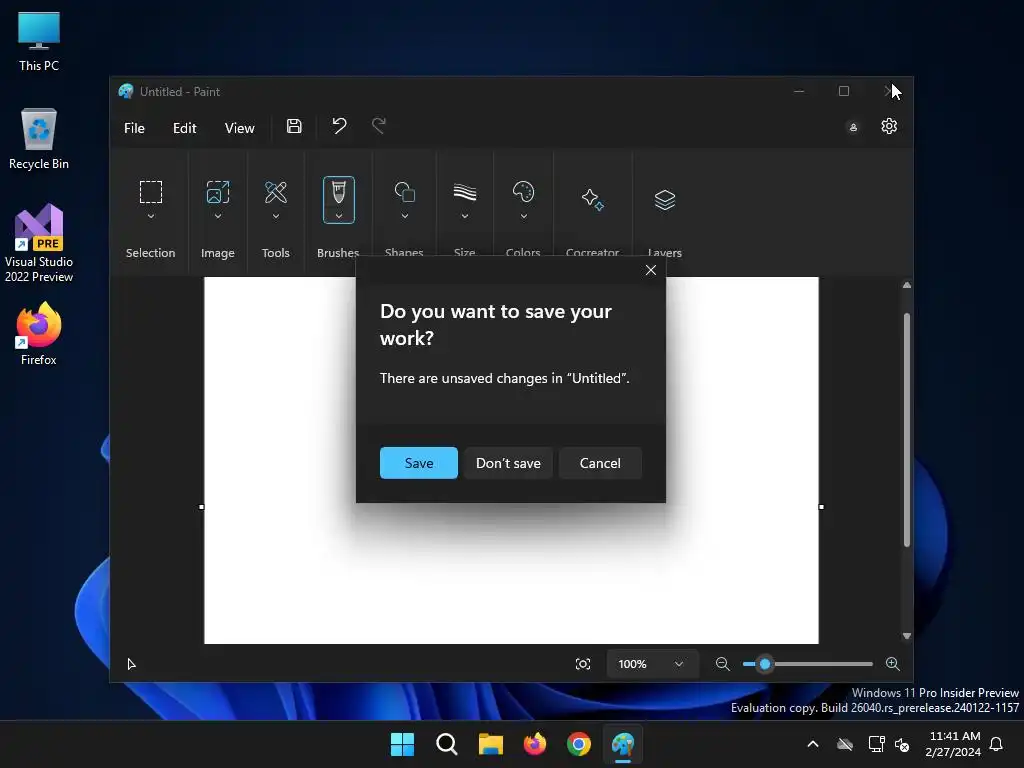Image resolution: width=1024 pixels, height=768 pixels.
Task: Undo the last action
Action: 339,125
